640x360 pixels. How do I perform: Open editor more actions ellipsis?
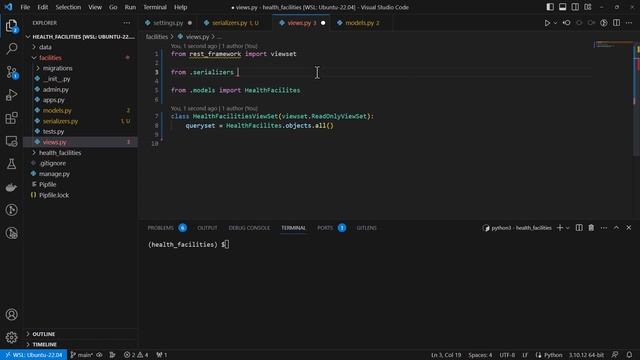tap(629, 23)
